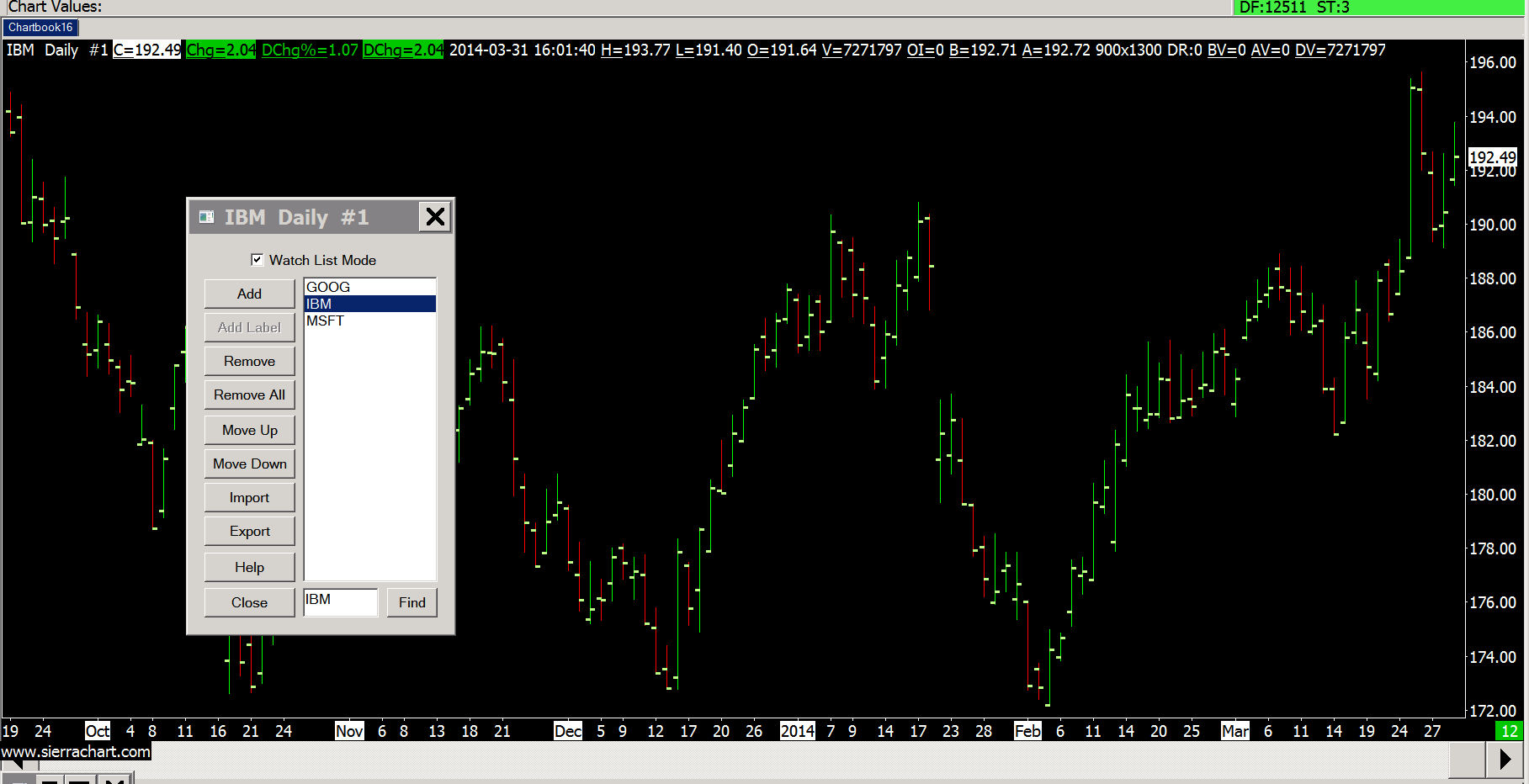This screenshot has width=1529, height=784.
Task: Click the Remove All button
Action: pyautogui.click(x=249, y=395)
